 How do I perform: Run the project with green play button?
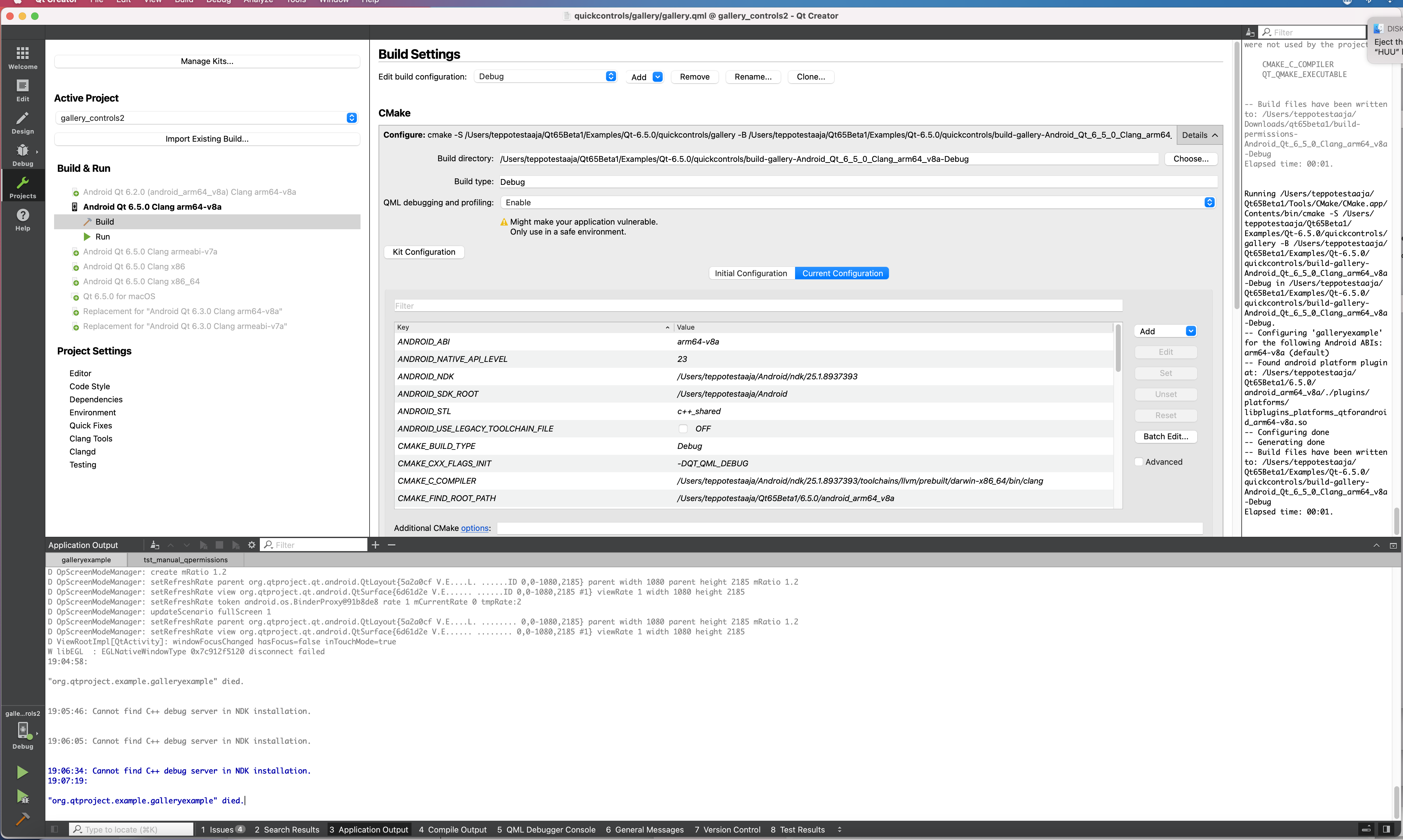(x=22, y=772)
